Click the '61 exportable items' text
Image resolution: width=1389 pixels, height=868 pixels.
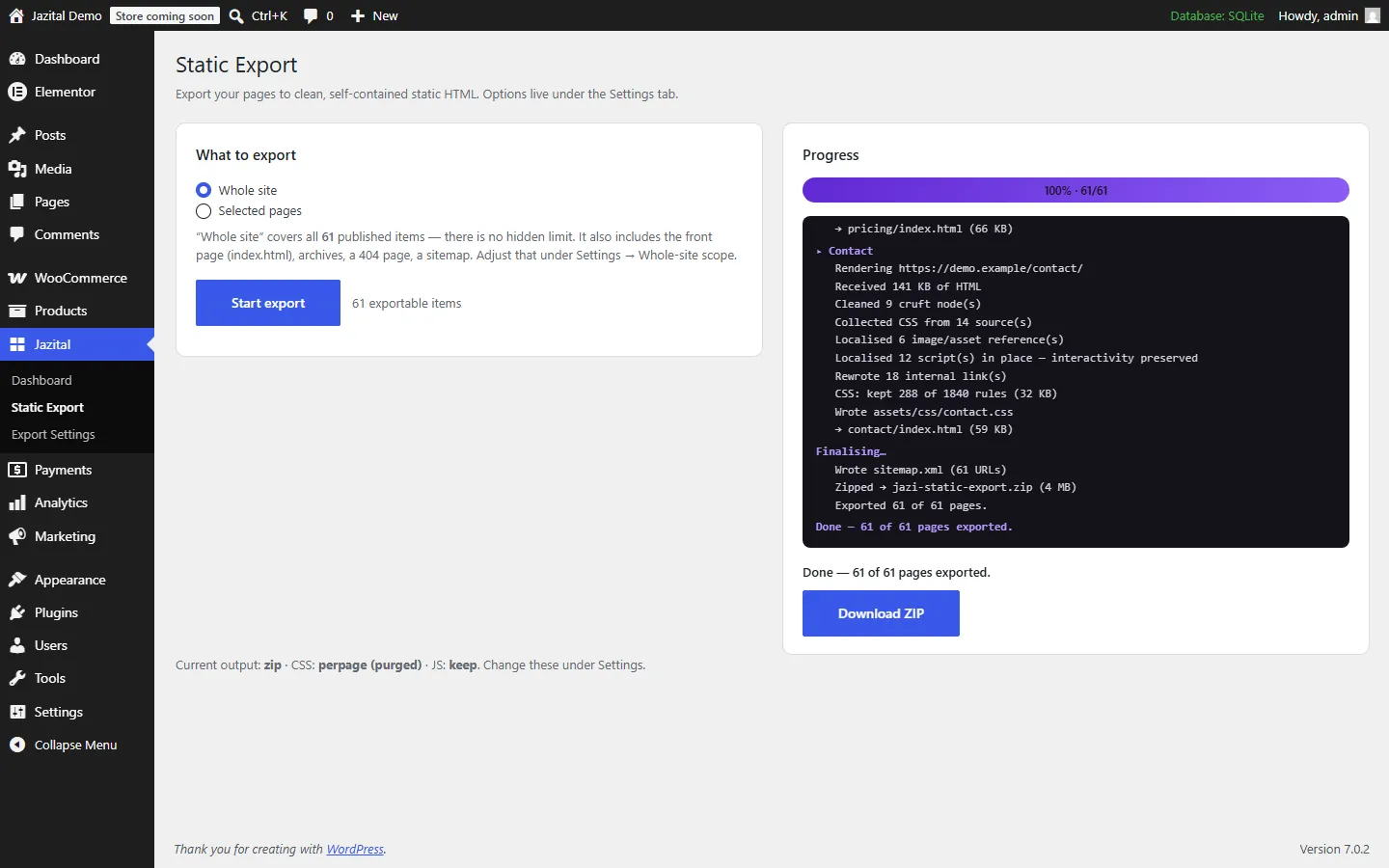(x=406, y=303)
